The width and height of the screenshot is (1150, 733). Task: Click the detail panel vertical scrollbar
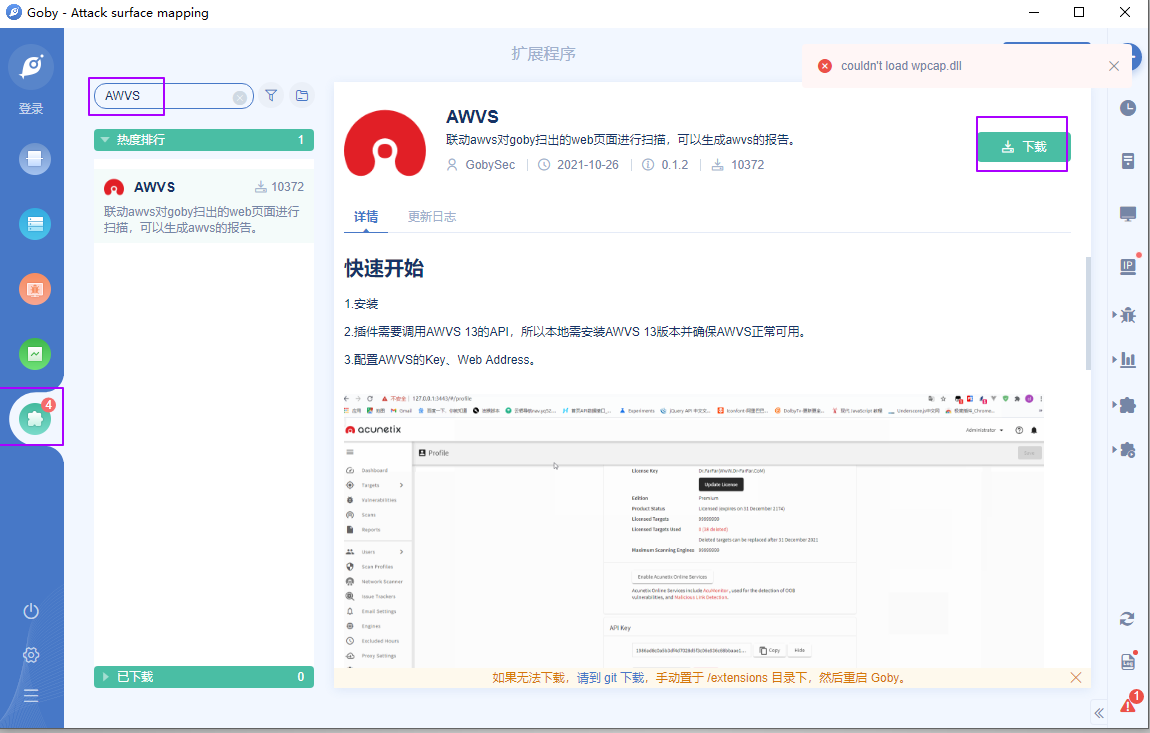[x=1088, y=313]
